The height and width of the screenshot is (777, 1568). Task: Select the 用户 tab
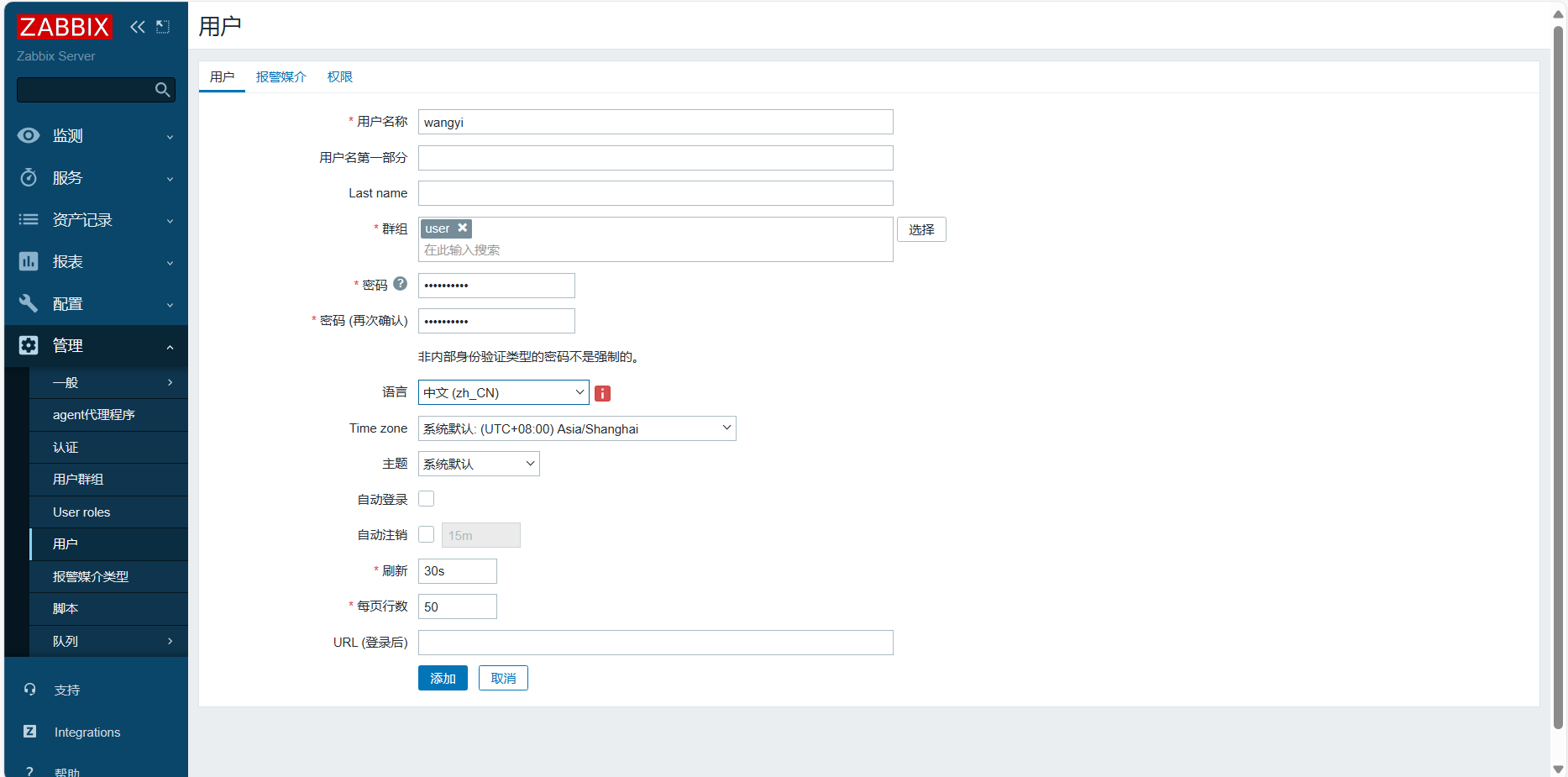point(222,76)
